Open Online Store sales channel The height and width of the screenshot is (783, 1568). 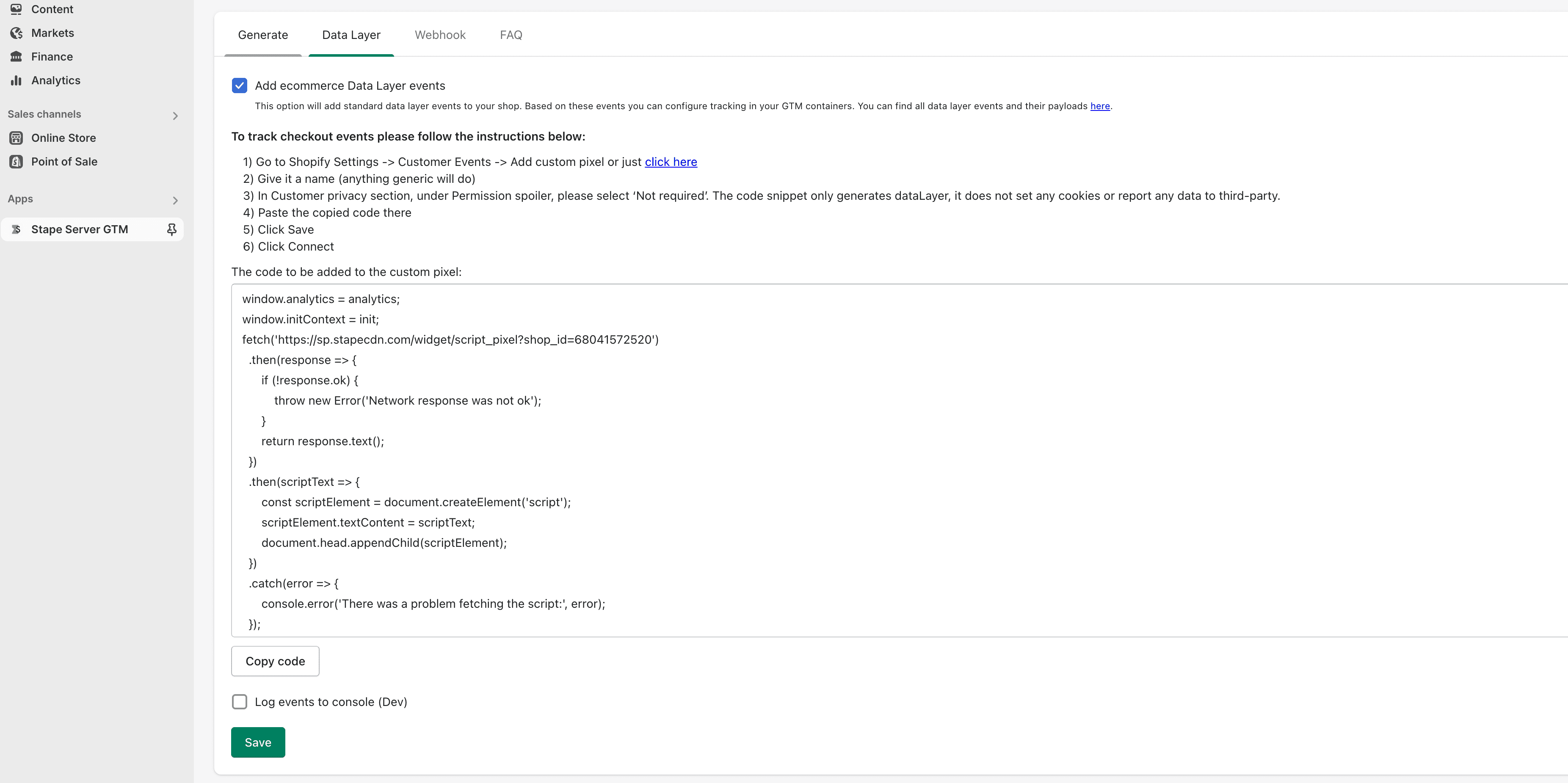pos(64,138)
